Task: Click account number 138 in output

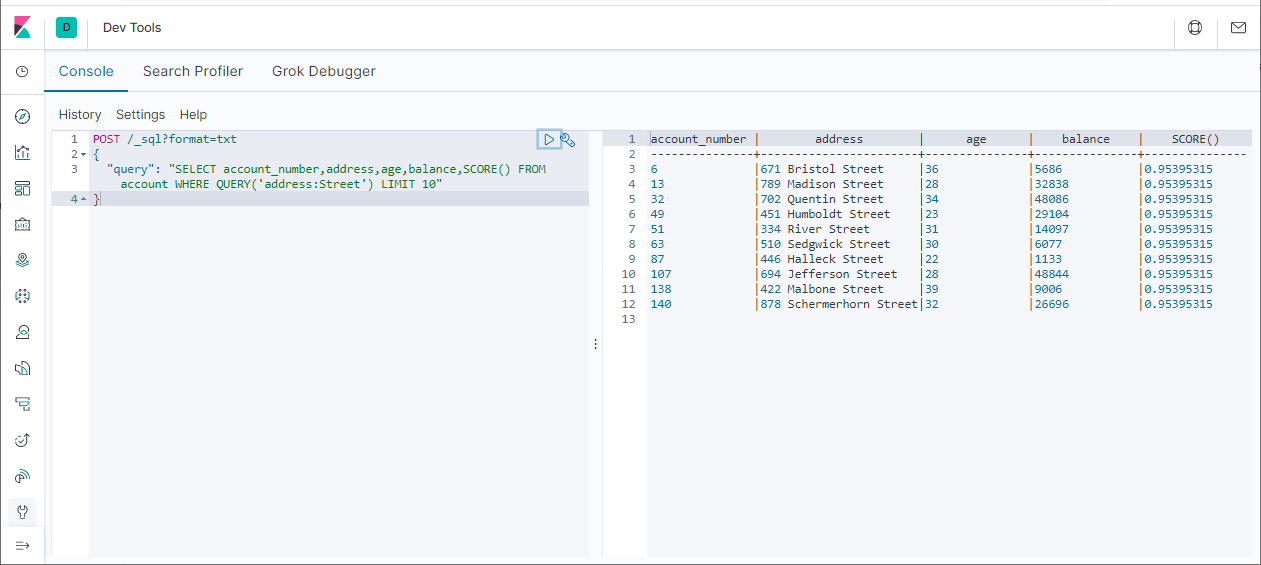Action: [x=661, y=290]
